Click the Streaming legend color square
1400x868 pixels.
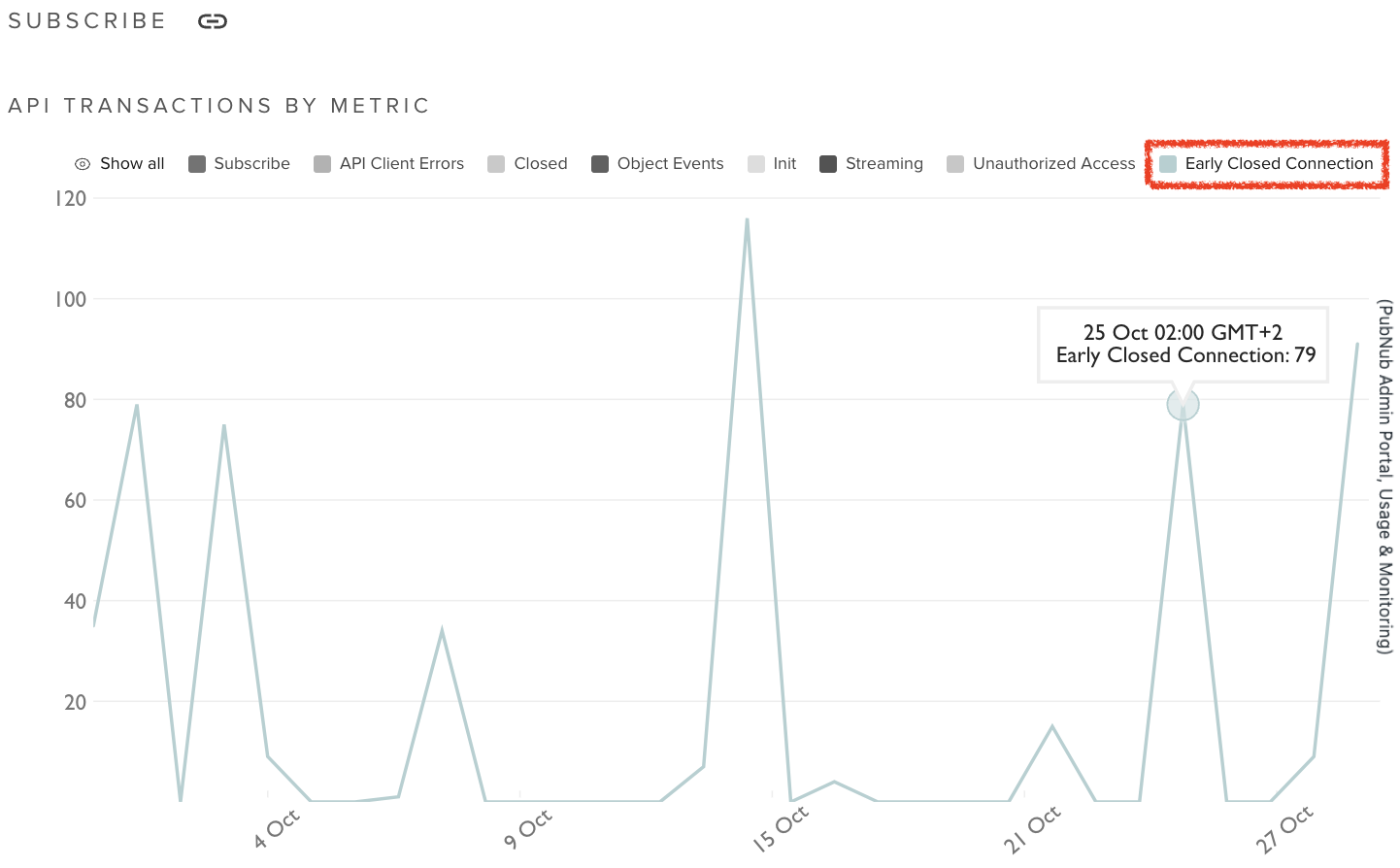(828, 164)
